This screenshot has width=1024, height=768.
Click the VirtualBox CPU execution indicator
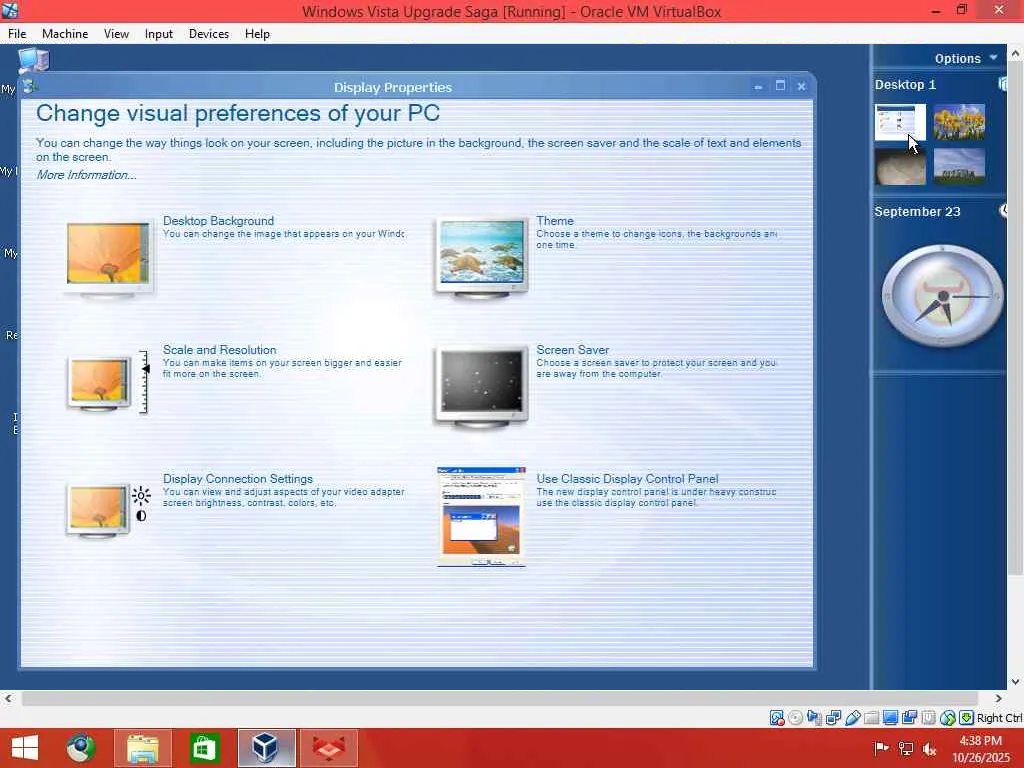pos(928,718)
